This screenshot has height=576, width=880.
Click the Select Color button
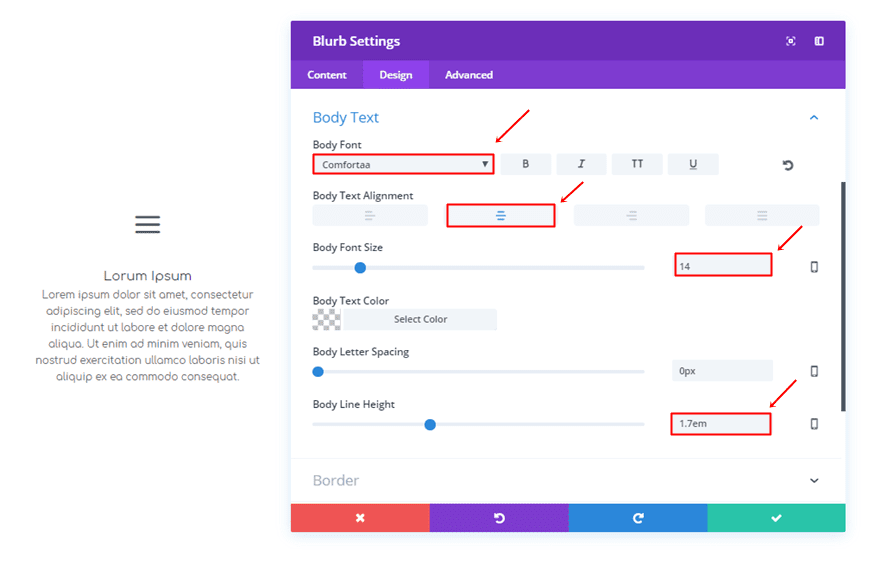(x=420, y=319)
